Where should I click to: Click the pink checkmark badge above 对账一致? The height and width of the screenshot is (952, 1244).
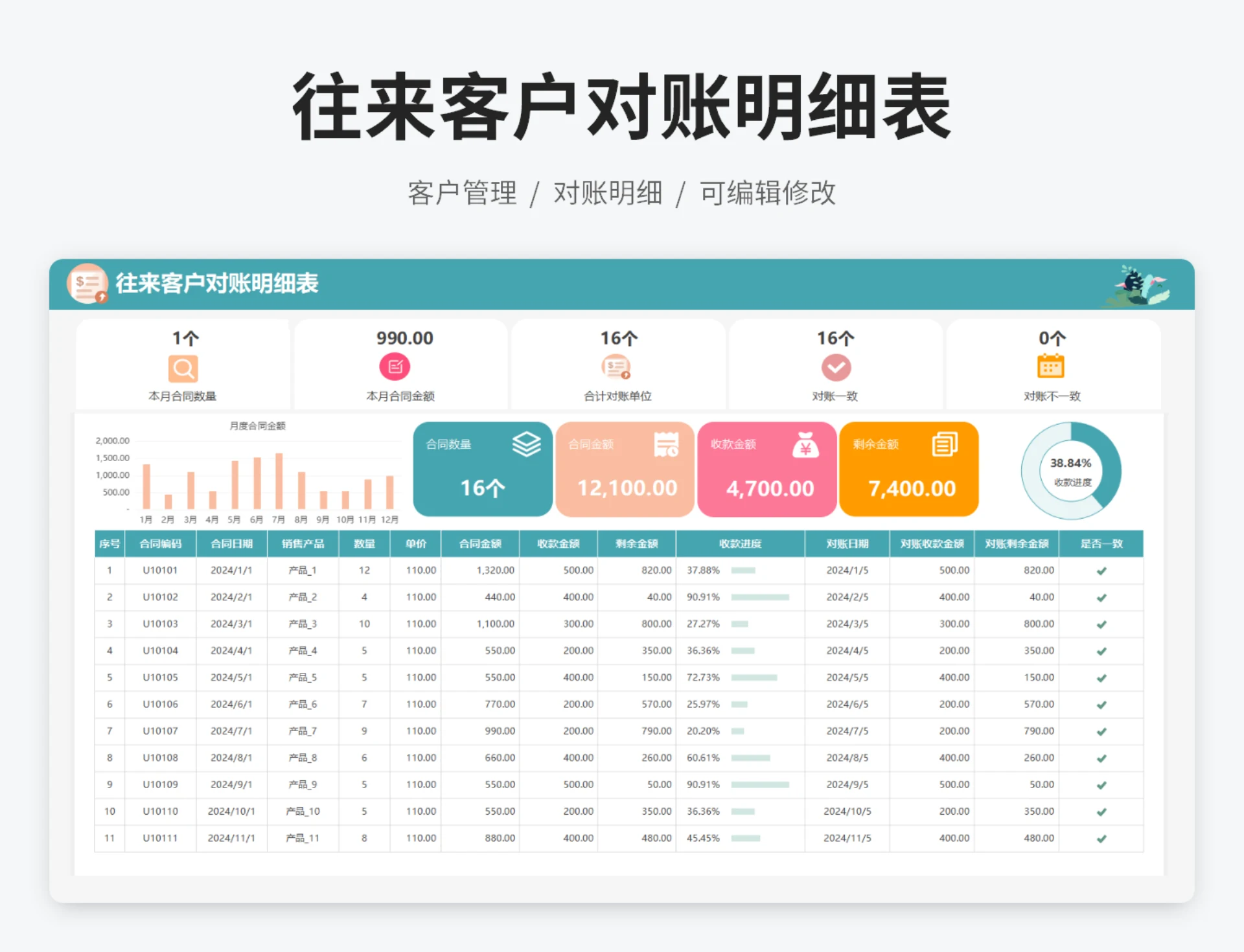pyautogui.click(x=836, y=368)
